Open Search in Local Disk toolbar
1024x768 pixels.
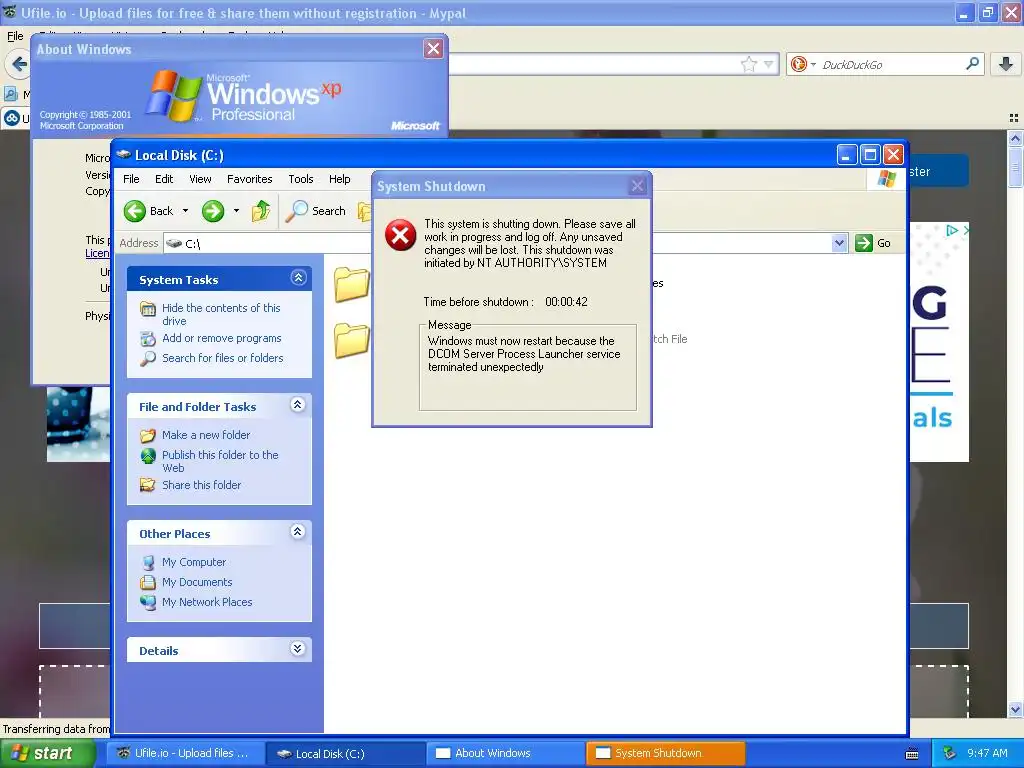pyautogui.click(x=316, y=211)
